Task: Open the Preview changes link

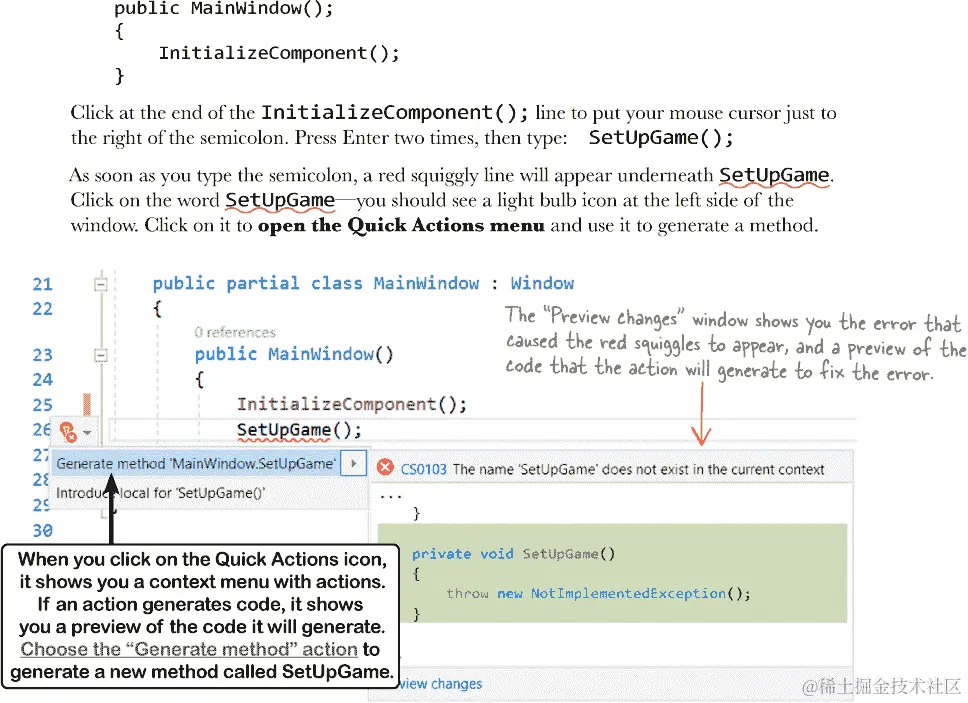Action: pos(440,684)
